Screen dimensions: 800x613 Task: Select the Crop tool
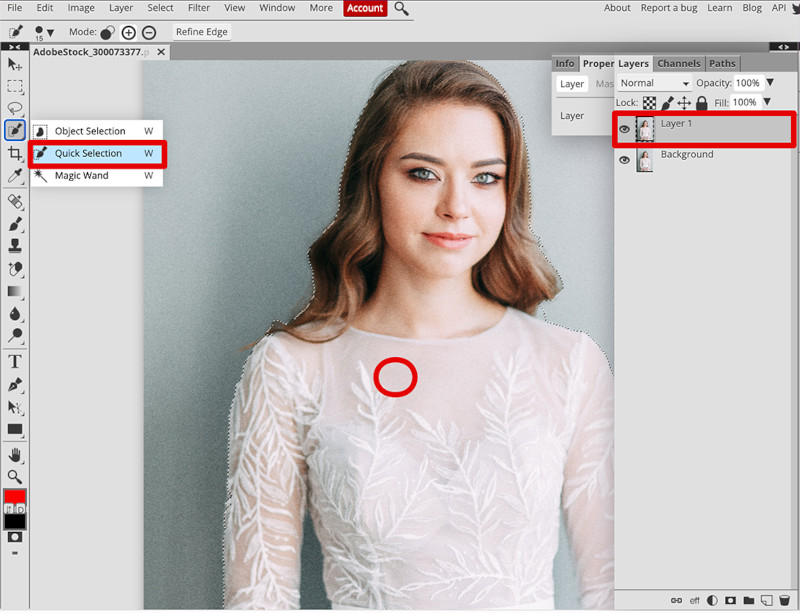tap(14, 153)
